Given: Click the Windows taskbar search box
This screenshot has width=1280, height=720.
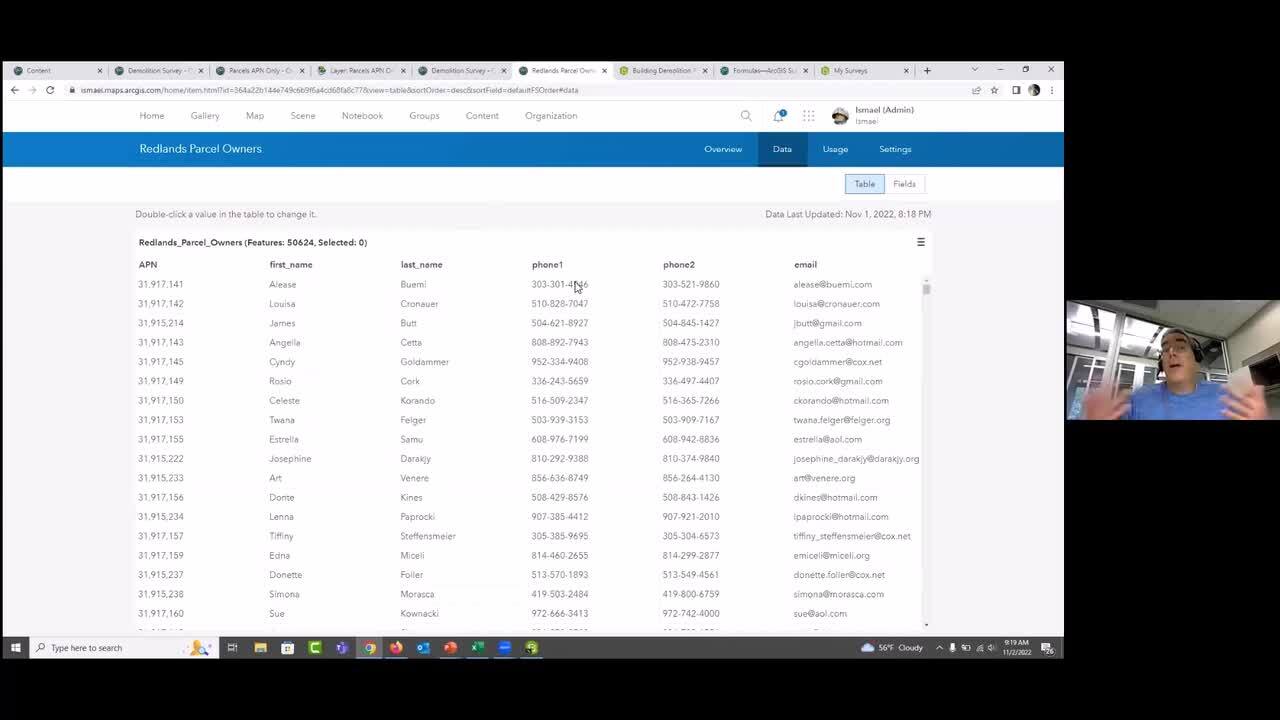Looking at the screenshot, I should pyautogui.click(x=110, y=648).
